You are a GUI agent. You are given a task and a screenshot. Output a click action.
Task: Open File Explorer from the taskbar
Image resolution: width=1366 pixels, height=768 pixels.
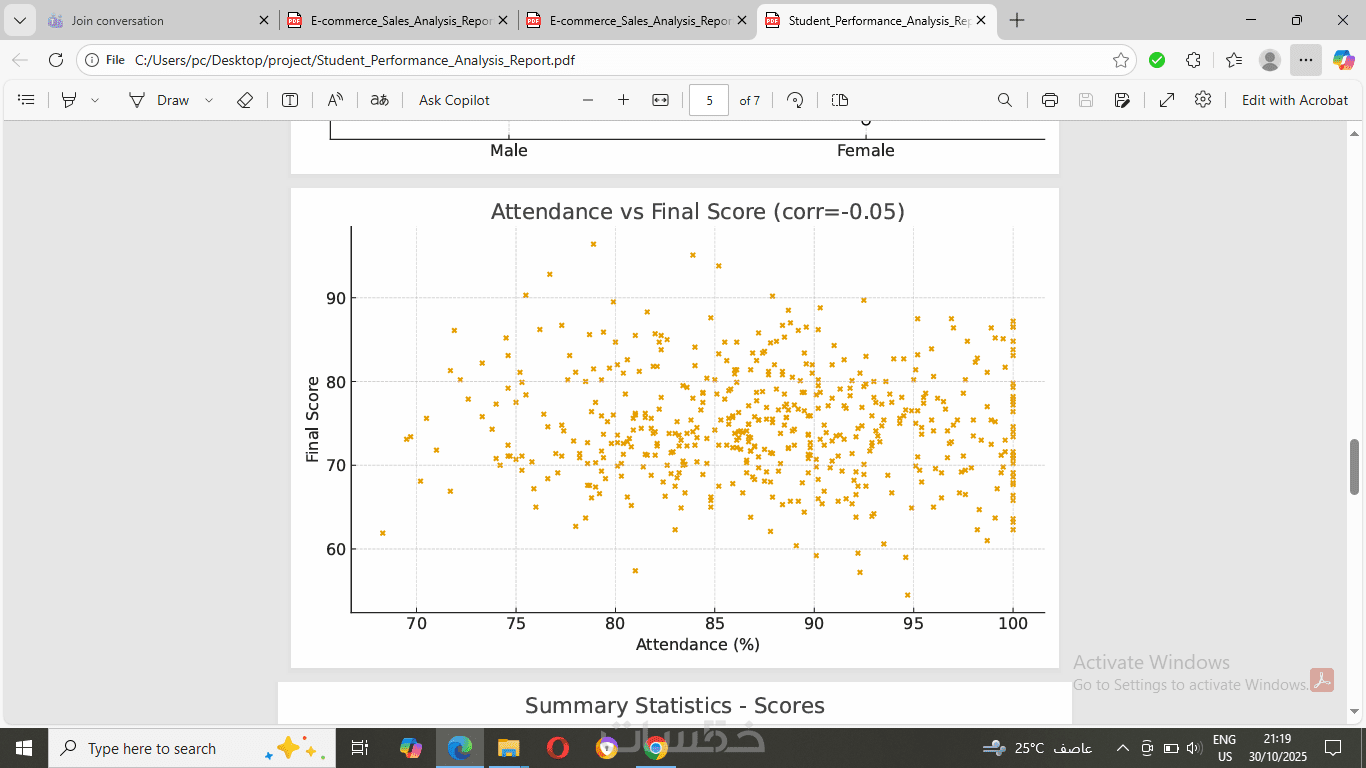tap(509, 748)
